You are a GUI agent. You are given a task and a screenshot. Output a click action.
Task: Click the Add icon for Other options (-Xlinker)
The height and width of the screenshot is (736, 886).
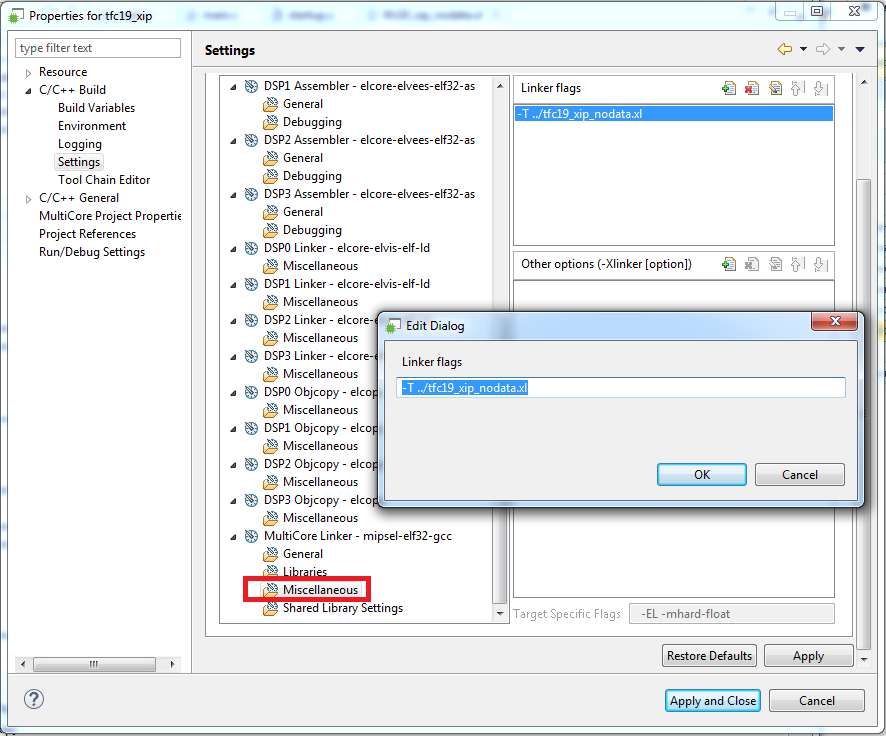[729, 265]
